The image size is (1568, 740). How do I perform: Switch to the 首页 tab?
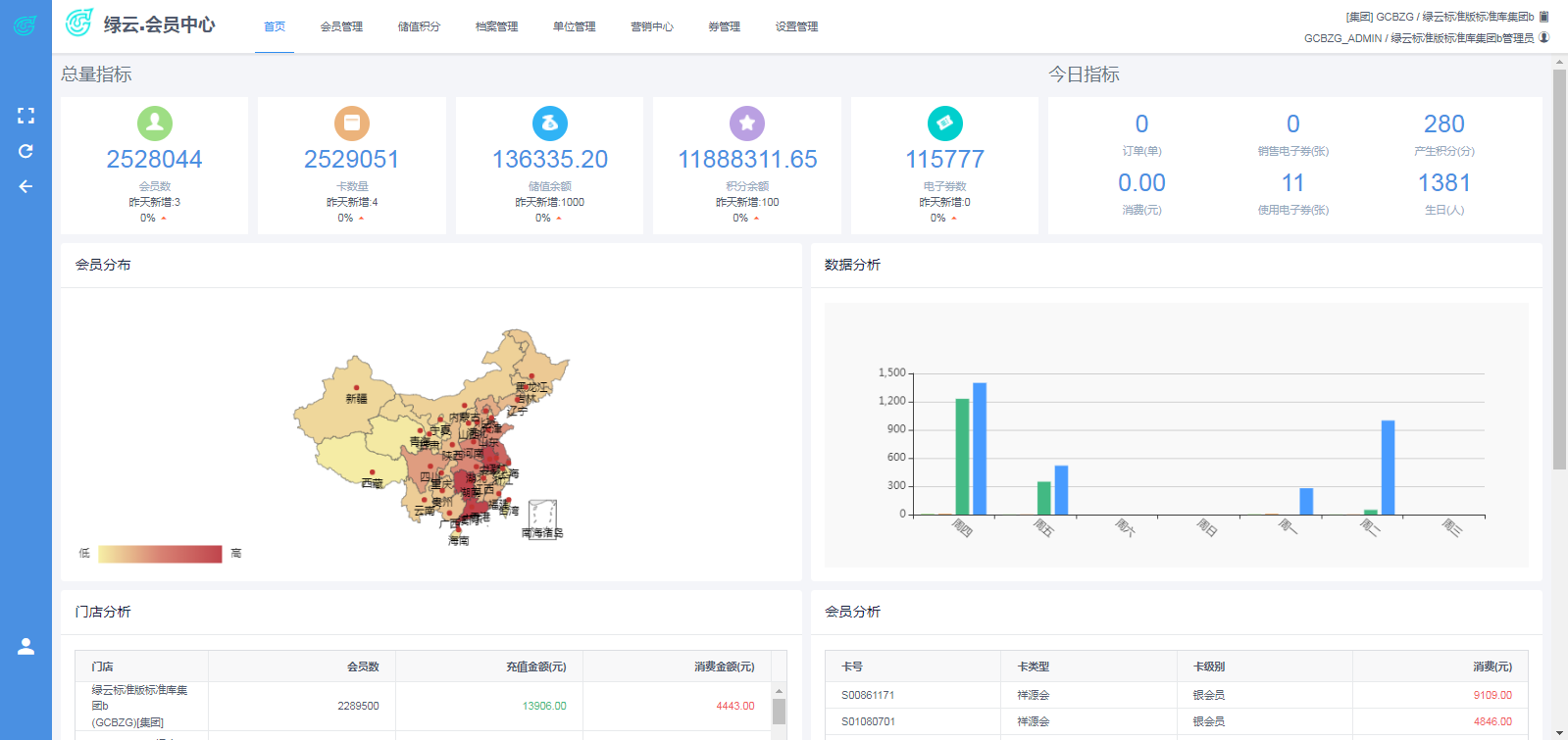pyautogui.click(x=275, y=26)
